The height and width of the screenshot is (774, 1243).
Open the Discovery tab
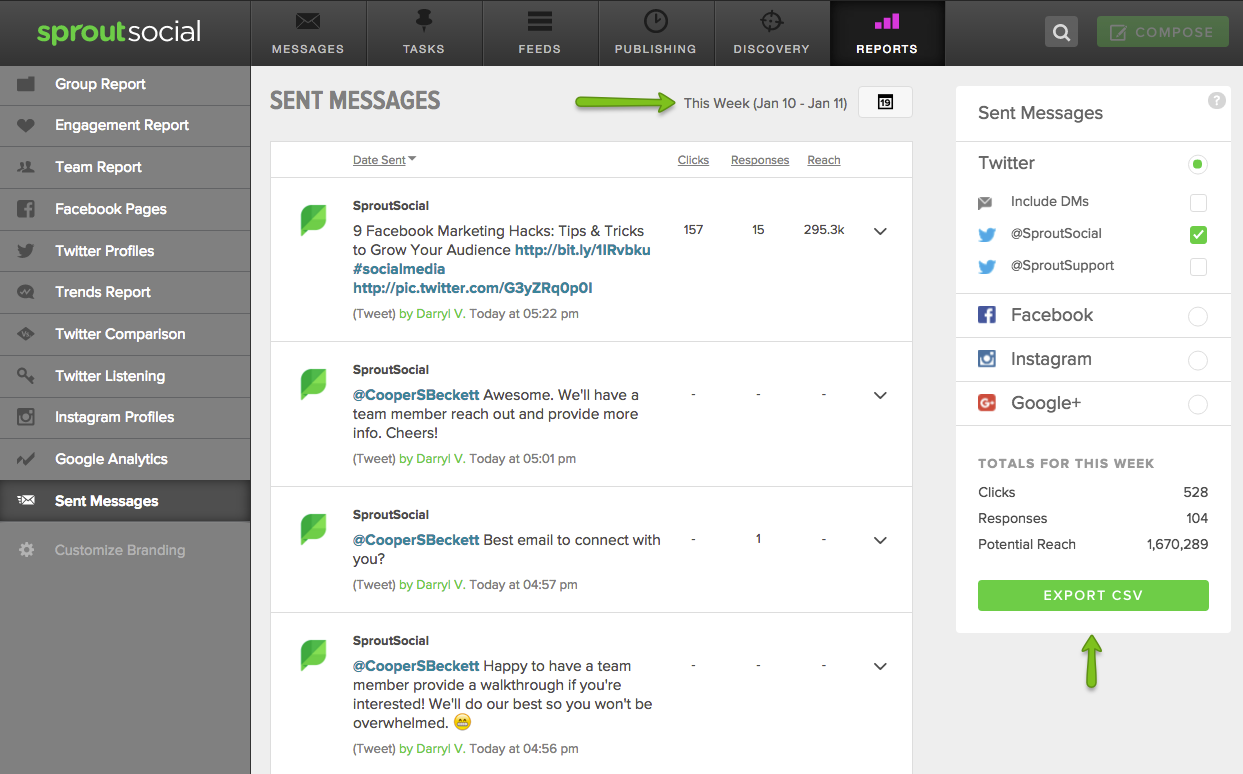(771, 33)
